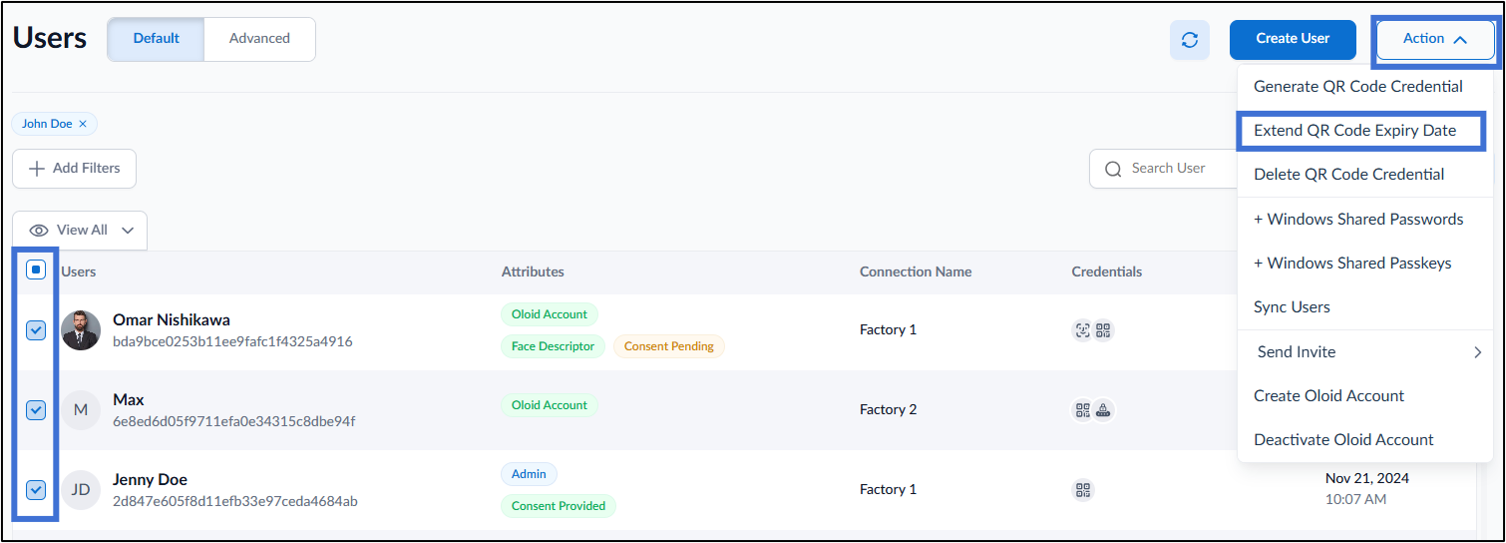Click Max's Oloid Account tag

tap(549, 405)
